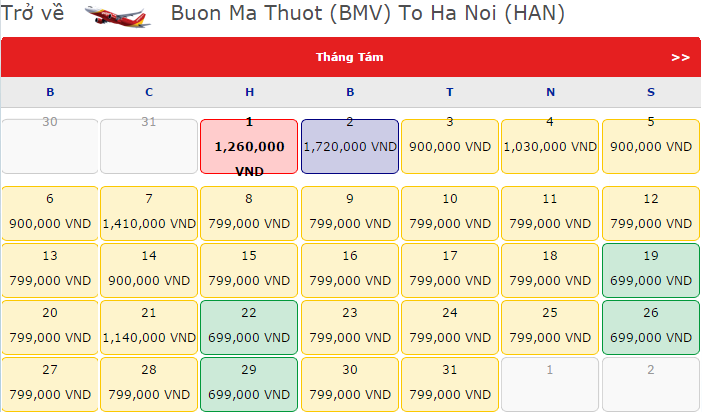Screen dimensions: 702x412
Task: Click the Vietjet airplane logo icon
Action: (x=119, y=15)
